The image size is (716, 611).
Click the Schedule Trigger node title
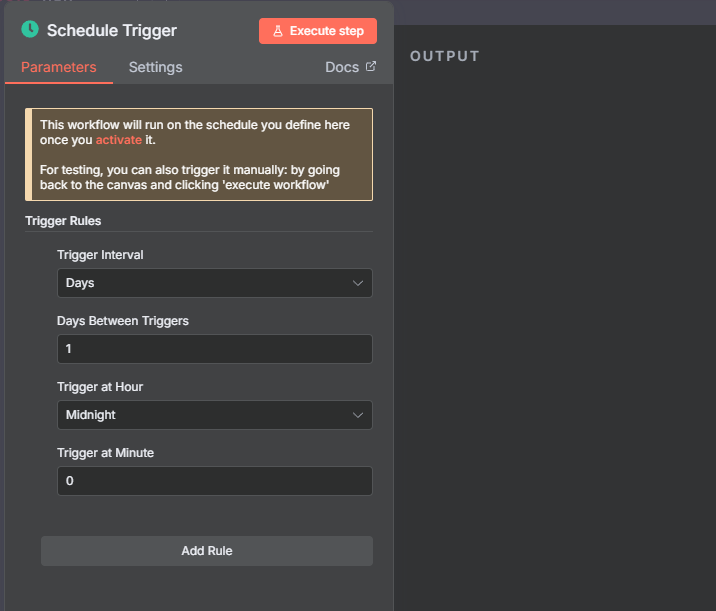112,30
